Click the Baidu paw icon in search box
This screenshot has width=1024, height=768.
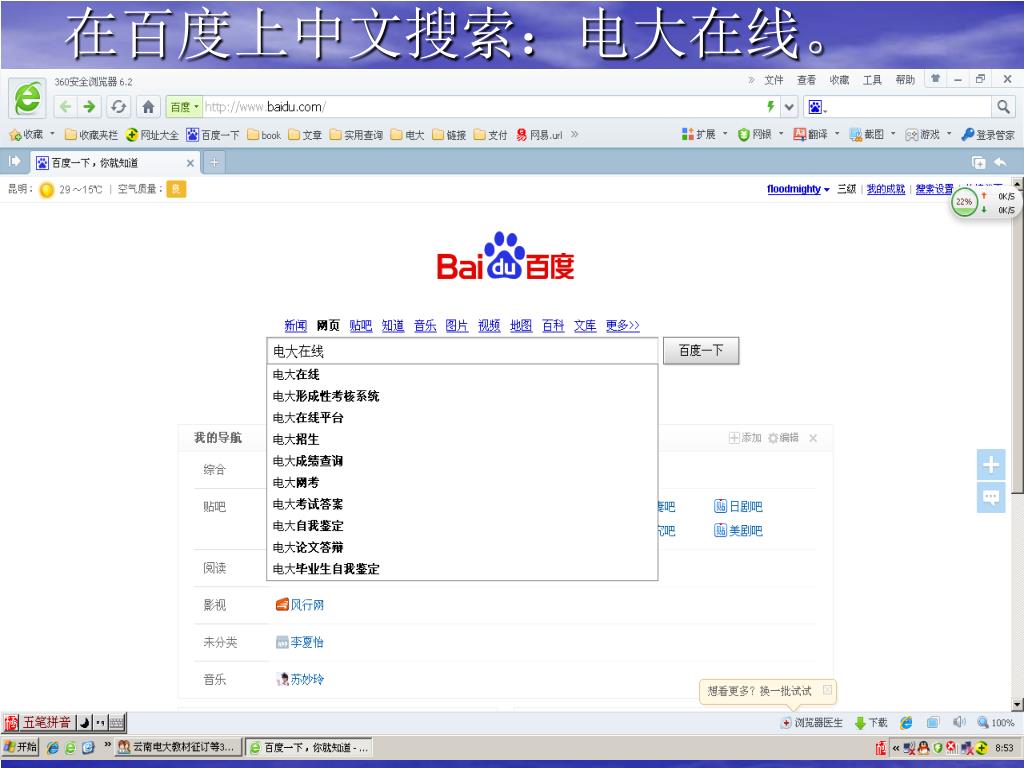pos(816,106)
